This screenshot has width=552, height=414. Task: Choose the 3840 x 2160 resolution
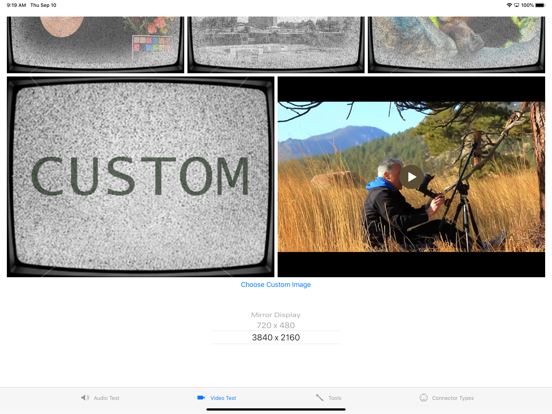pos(276,338)
